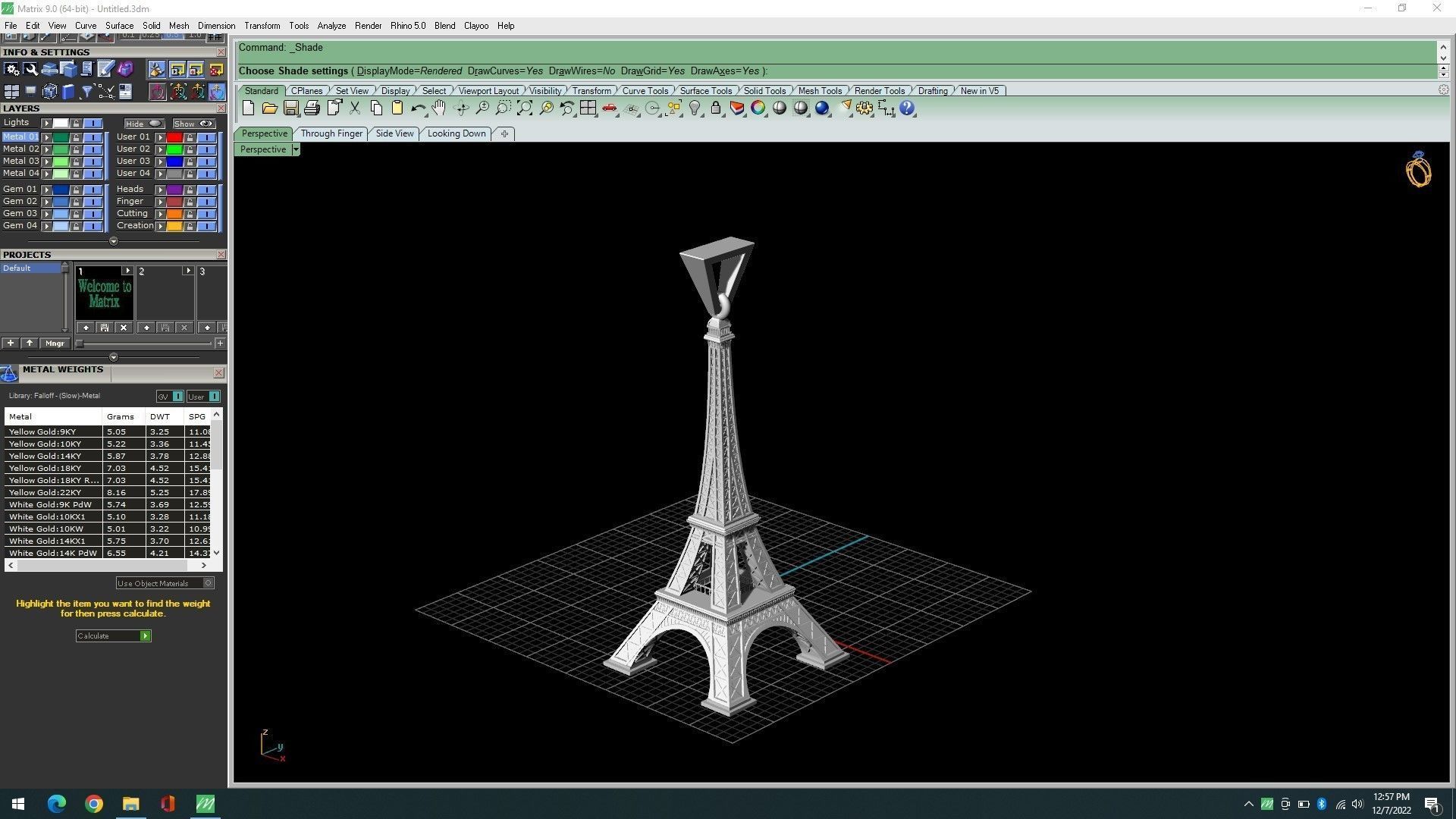Click the Metal 01 green color swatch
The width and height of the screenshot is (1456, 819).
(61, 137)
